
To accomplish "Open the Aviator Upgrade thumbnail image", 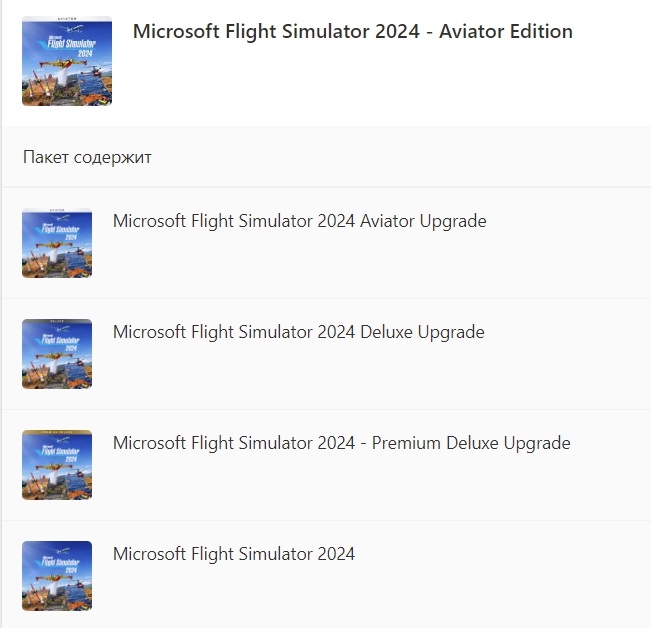I will [x=56, y=243].
